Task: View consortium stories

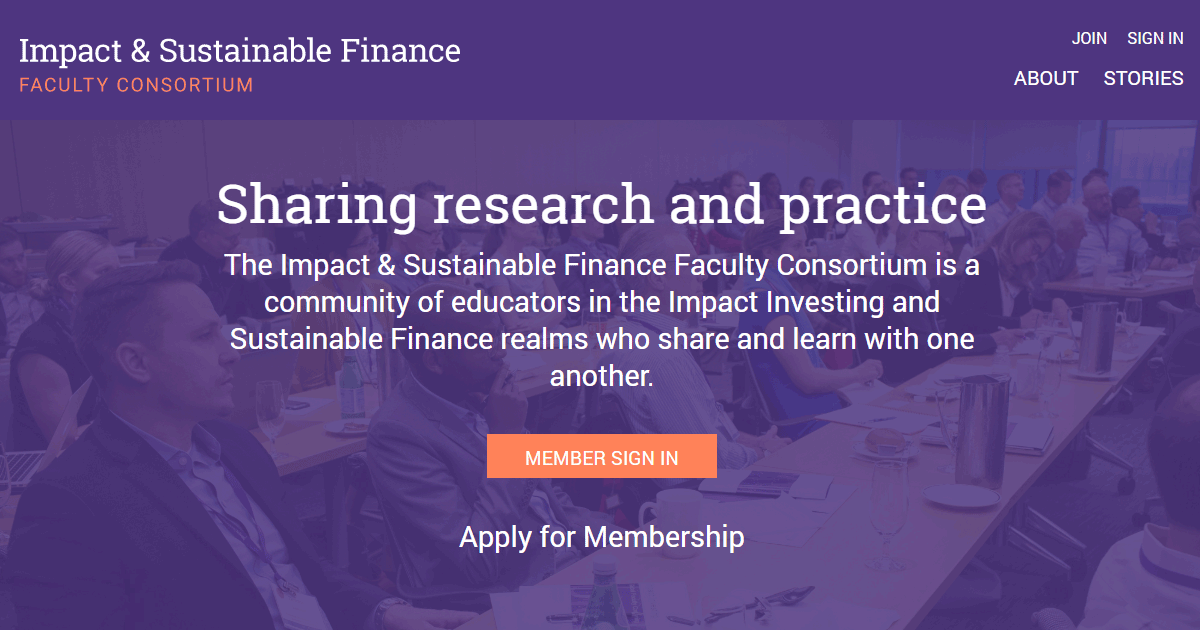Action: [x=1143, y=78]
